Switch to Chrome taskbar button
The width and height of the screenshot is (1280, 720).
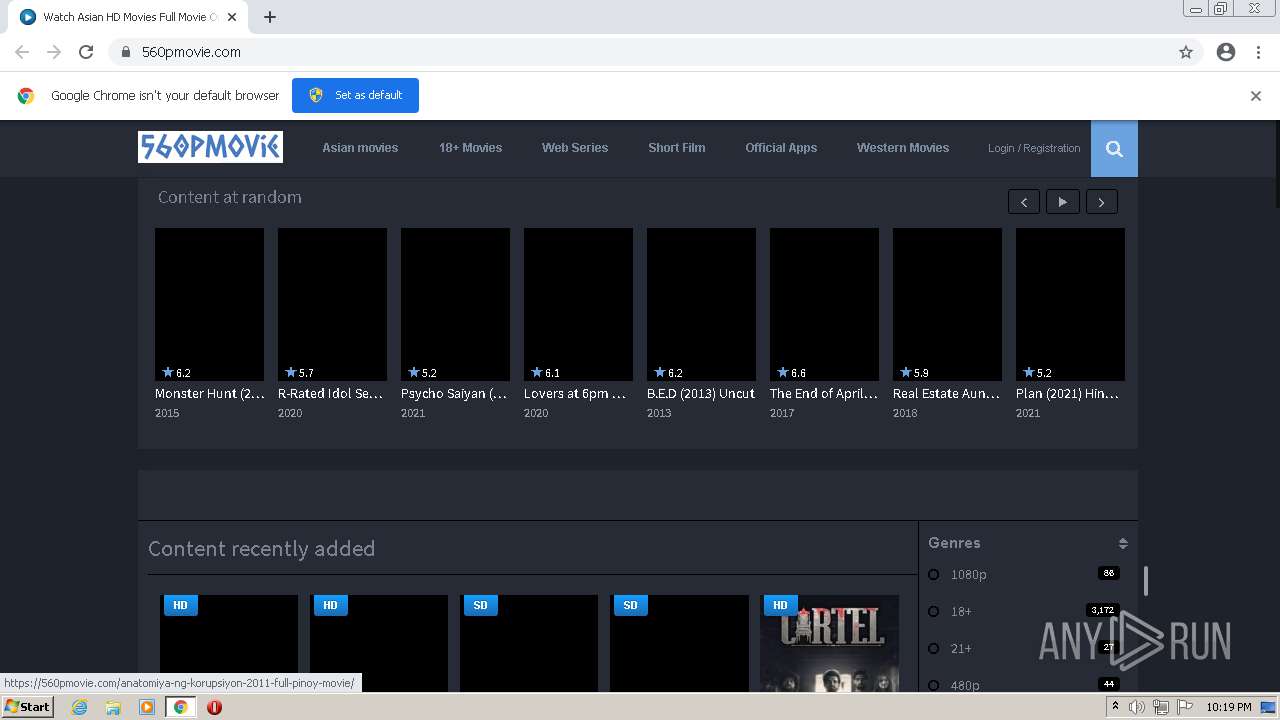coord(181,707)
